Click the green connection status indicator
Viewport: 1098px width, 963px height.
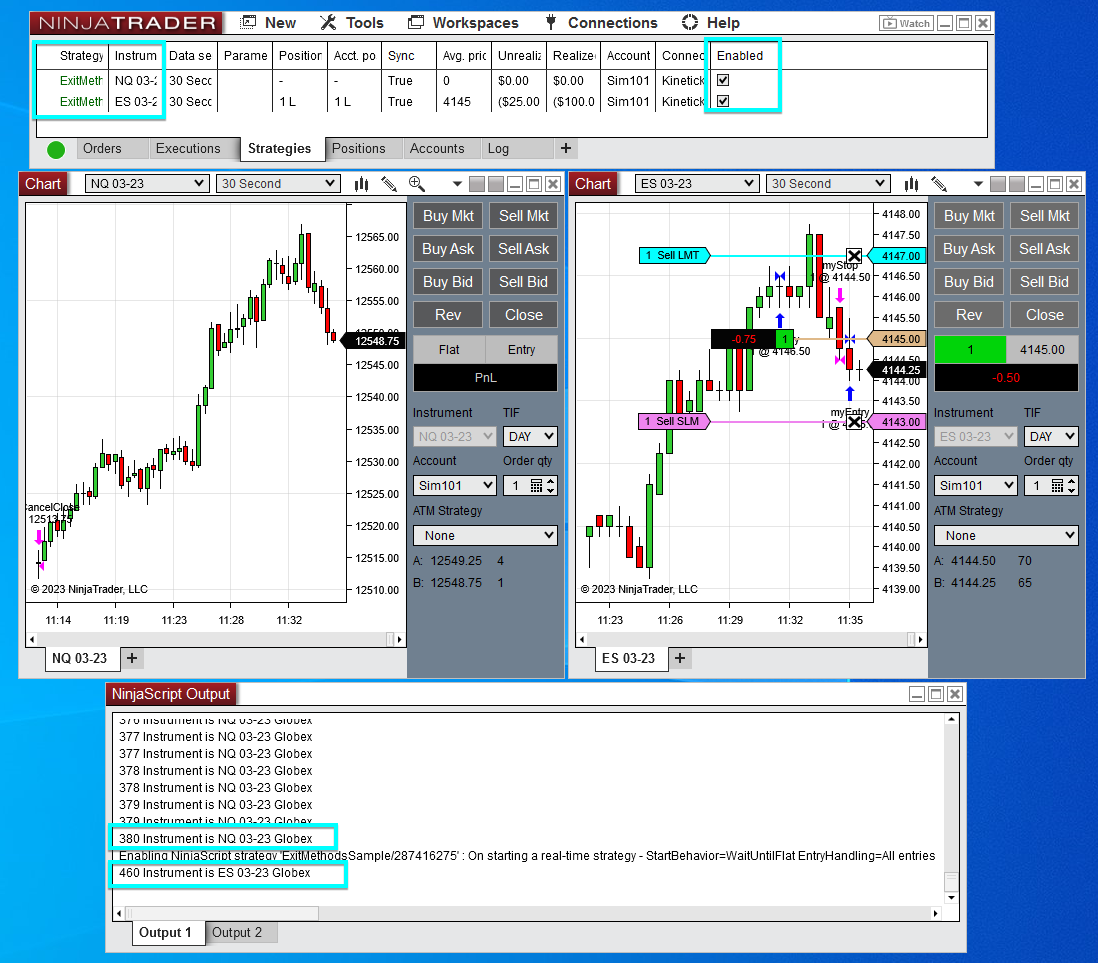click(x=56, y=149)
